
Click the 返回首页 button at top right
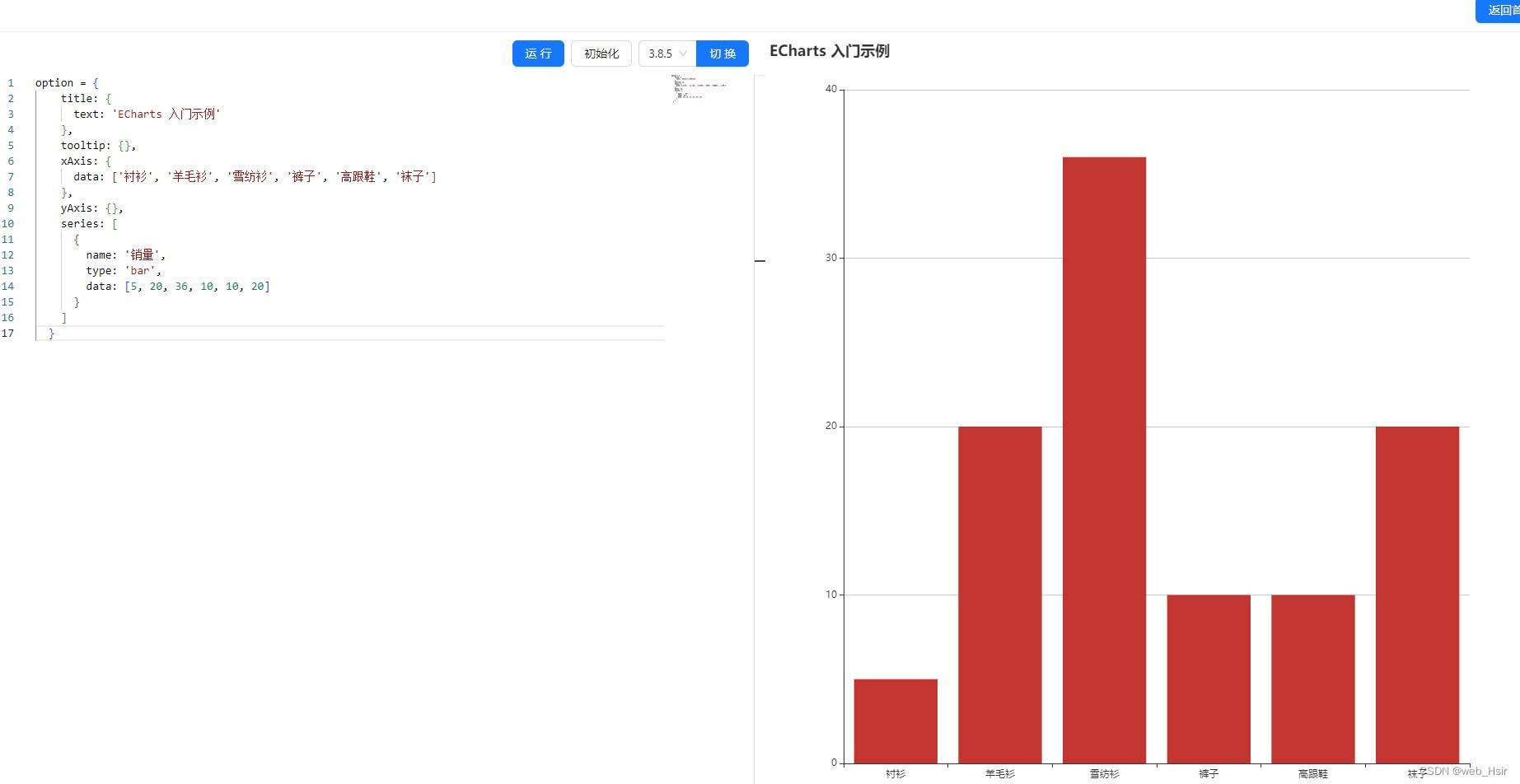click(1499, 11)
